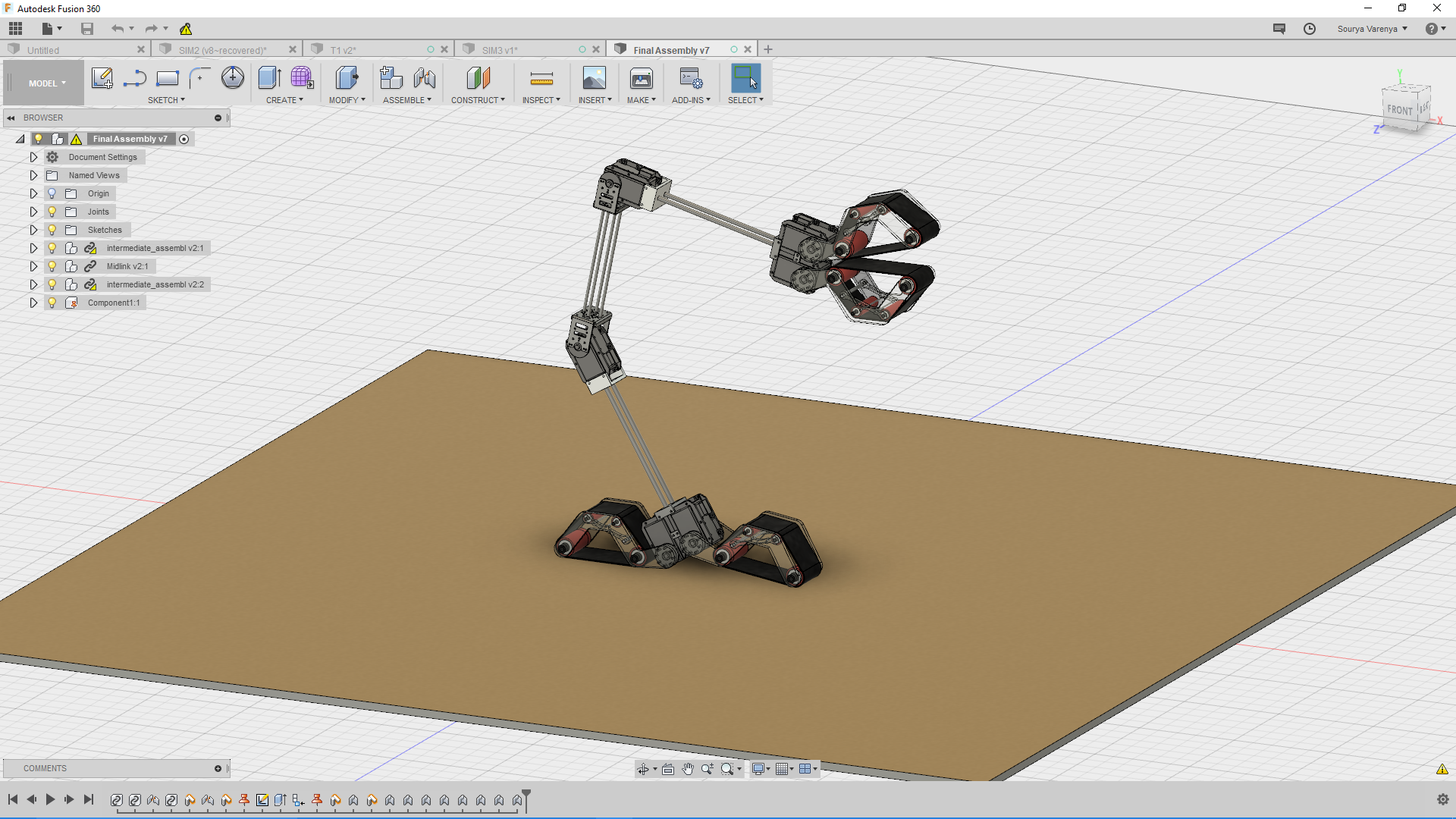Open the job status clock icon
Viewport: 1456px width, 819px height.
1310,29
